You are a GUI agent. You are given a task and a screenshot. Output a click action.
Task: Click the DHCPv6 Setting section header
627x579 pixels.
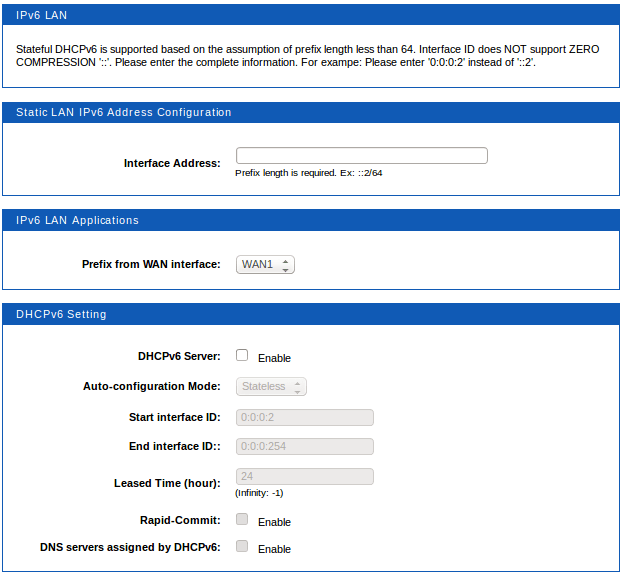[x=61, y=314]
